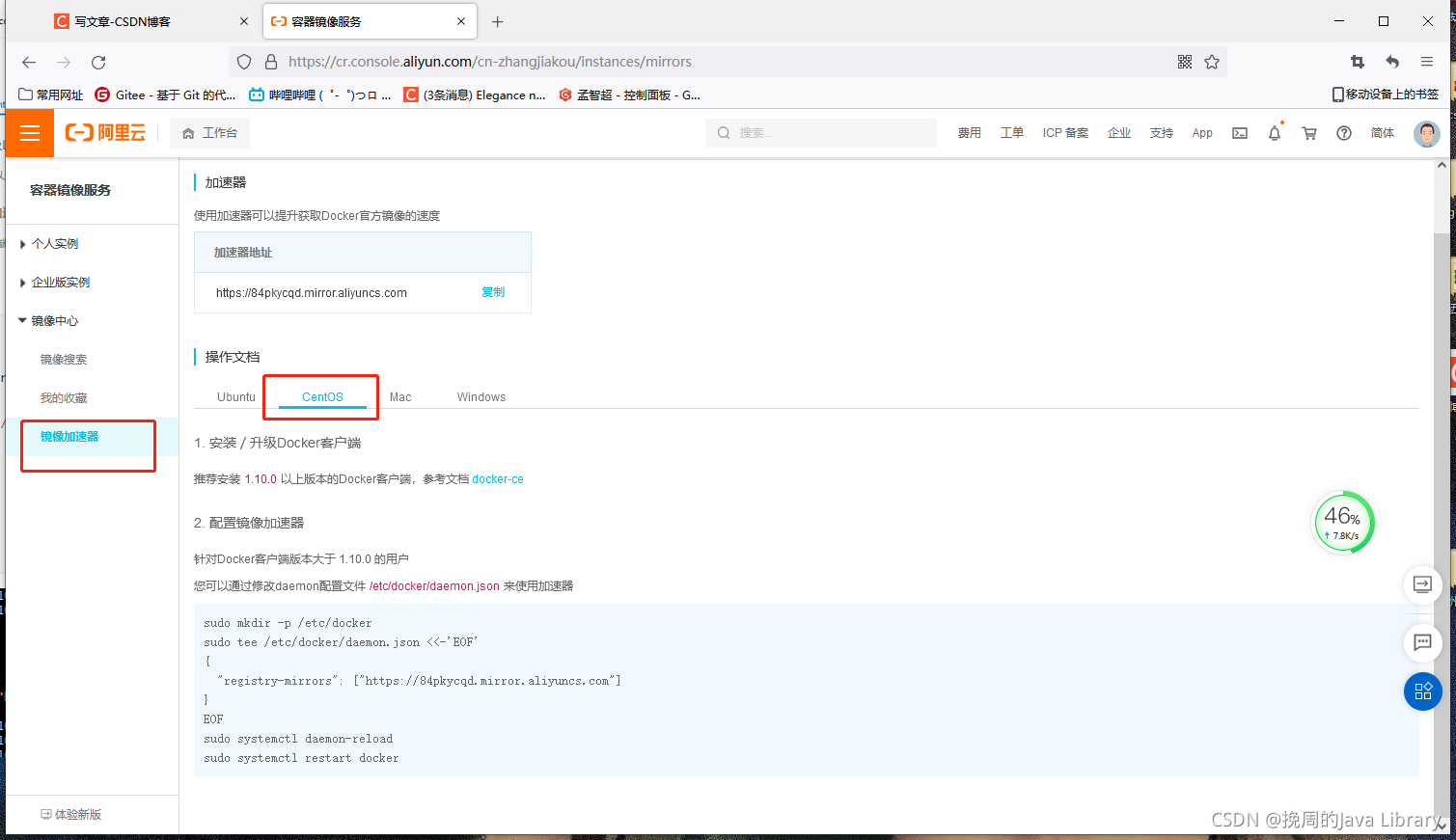Switch to the Ubuntu tab
The height and width of the screenshot is (840, 1456).
[236, 397]
